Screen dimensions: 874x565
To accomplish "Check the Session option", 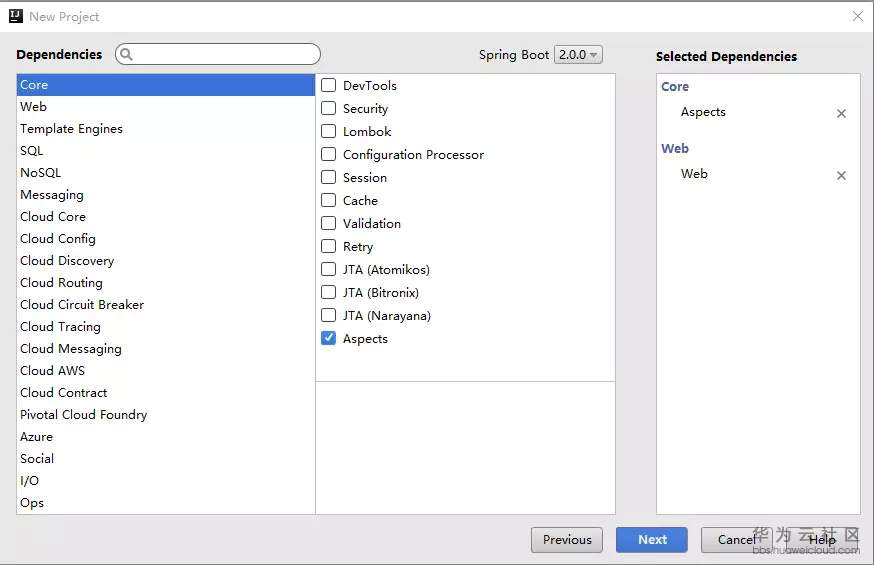I will [x=328, y=177].
